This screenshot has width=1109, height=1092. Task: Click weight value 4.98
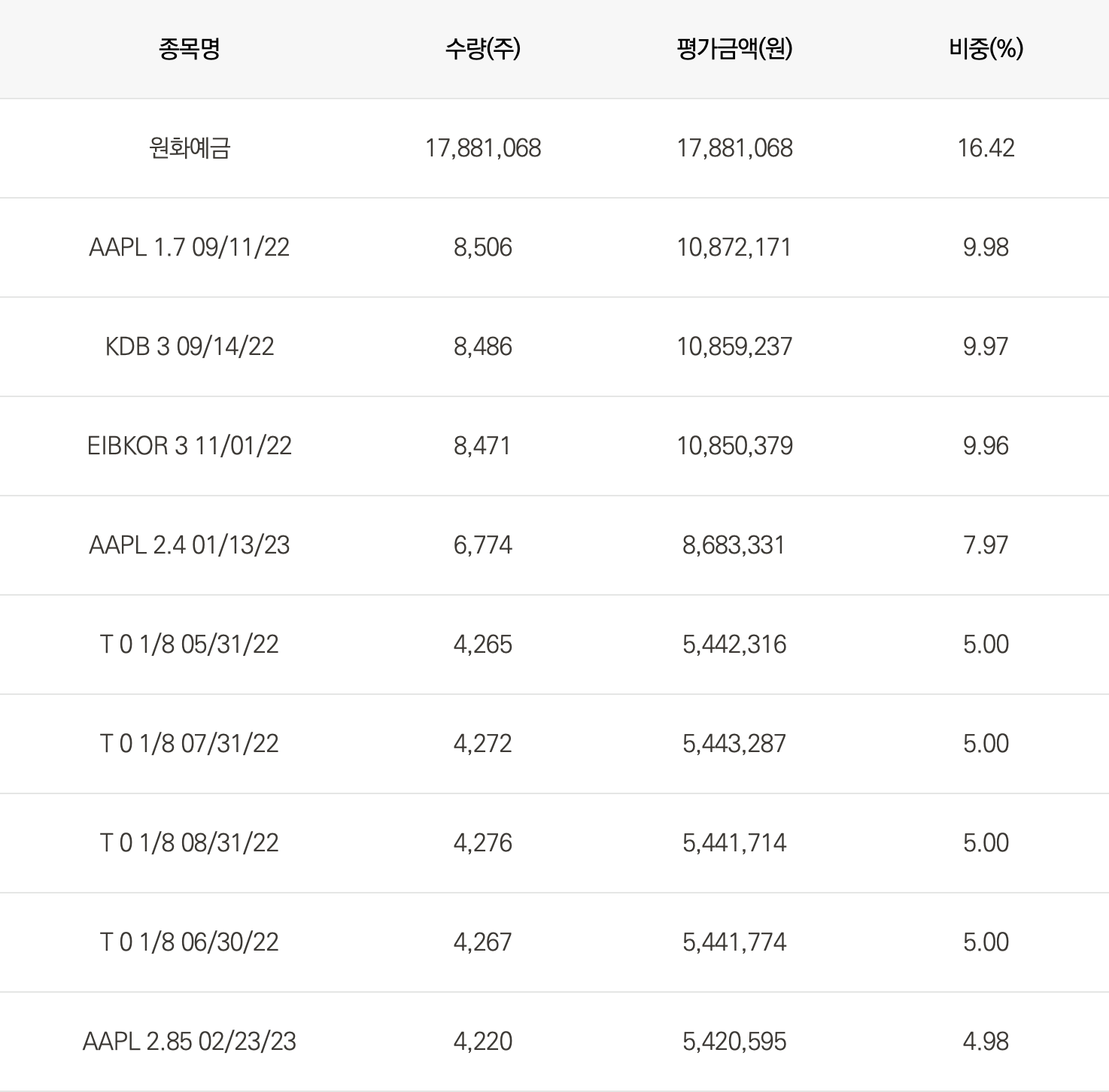tap(986, 1042)
